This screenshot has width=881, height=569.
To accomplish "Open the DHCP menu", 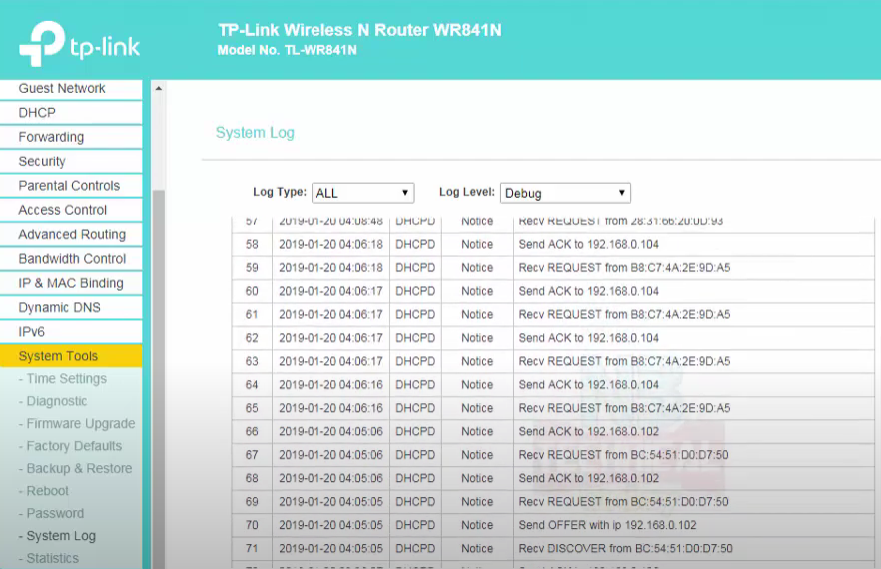I will (x=37, y=113).
